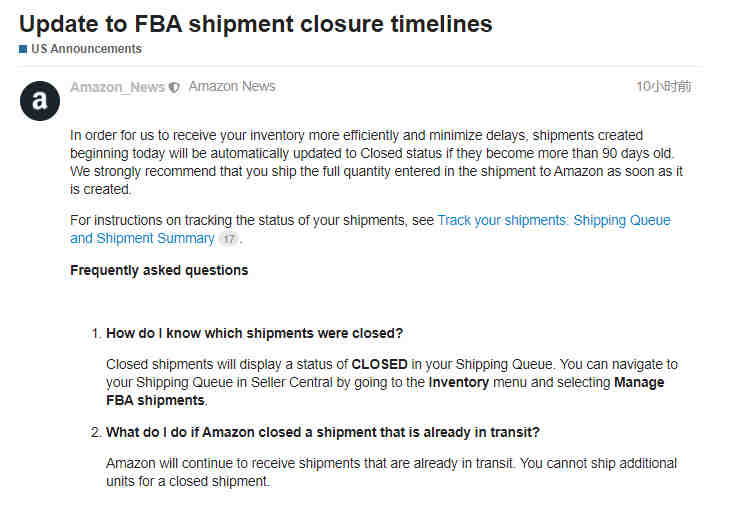Open the Amazon_News username profile

point(118,87)
